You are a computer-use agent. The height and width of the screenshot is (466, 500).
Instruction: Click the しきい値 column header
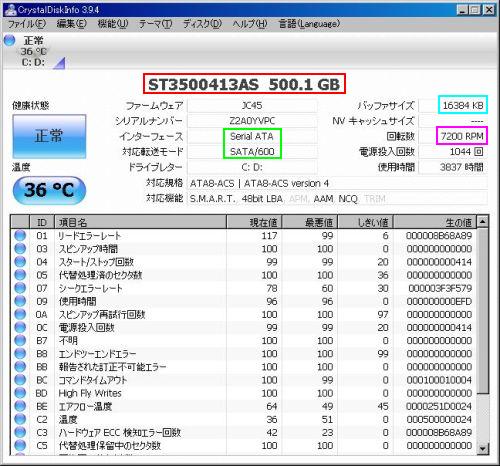[366, 222]
